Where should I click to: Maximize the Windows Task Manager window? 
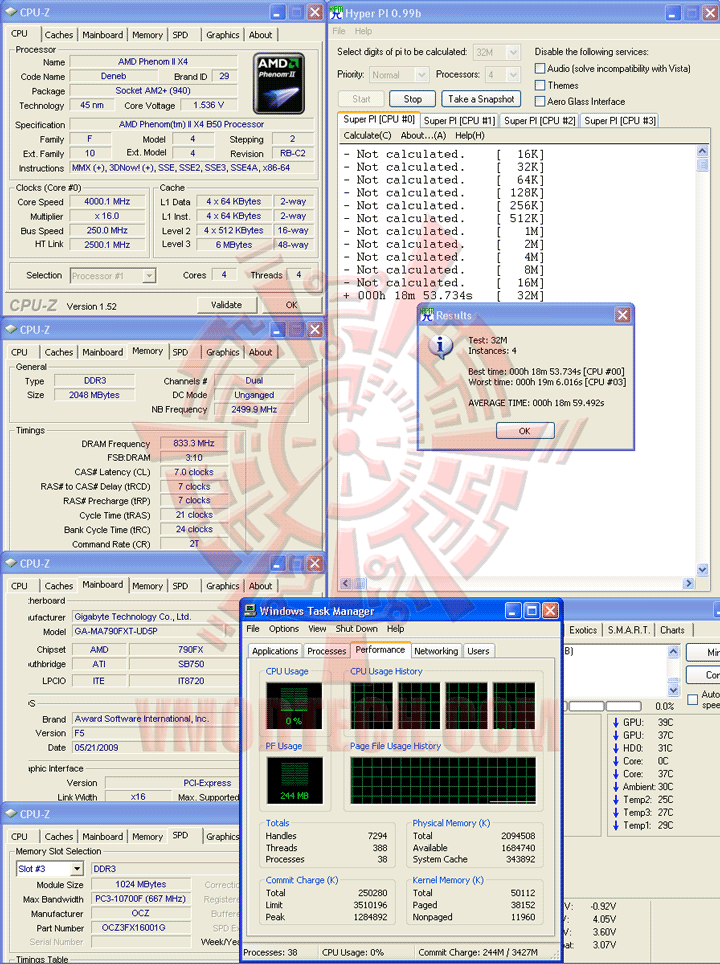coord(531,610)
